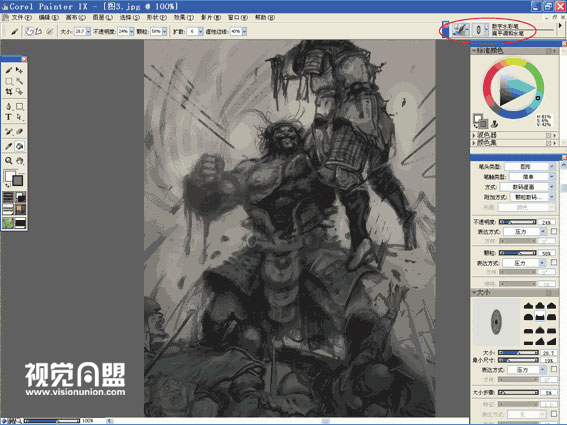Open the brush look selector in toolbox

pyautogui.click(x=20, y=222)
